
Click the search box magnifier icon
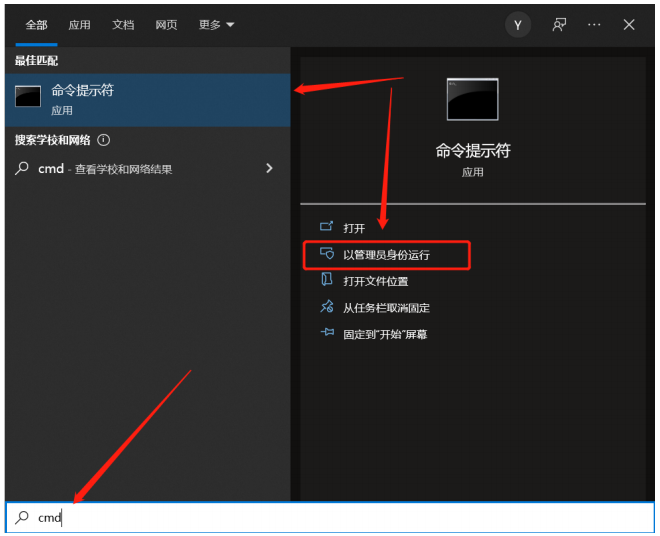22,517
